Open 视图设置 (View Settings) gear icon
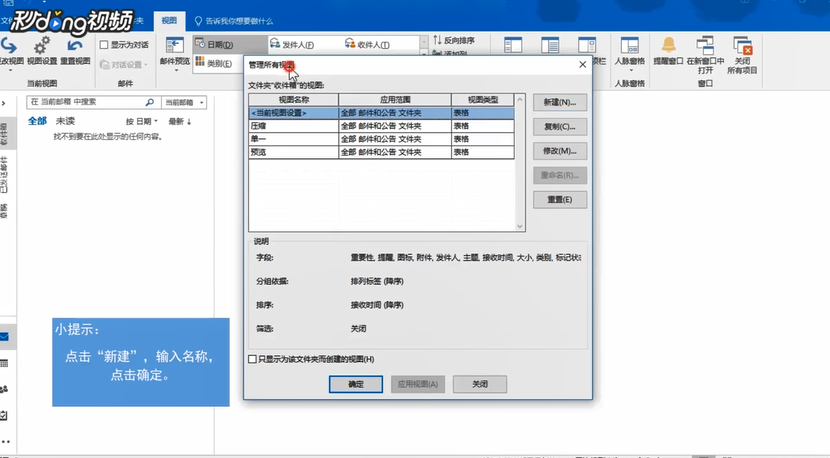 42,51
